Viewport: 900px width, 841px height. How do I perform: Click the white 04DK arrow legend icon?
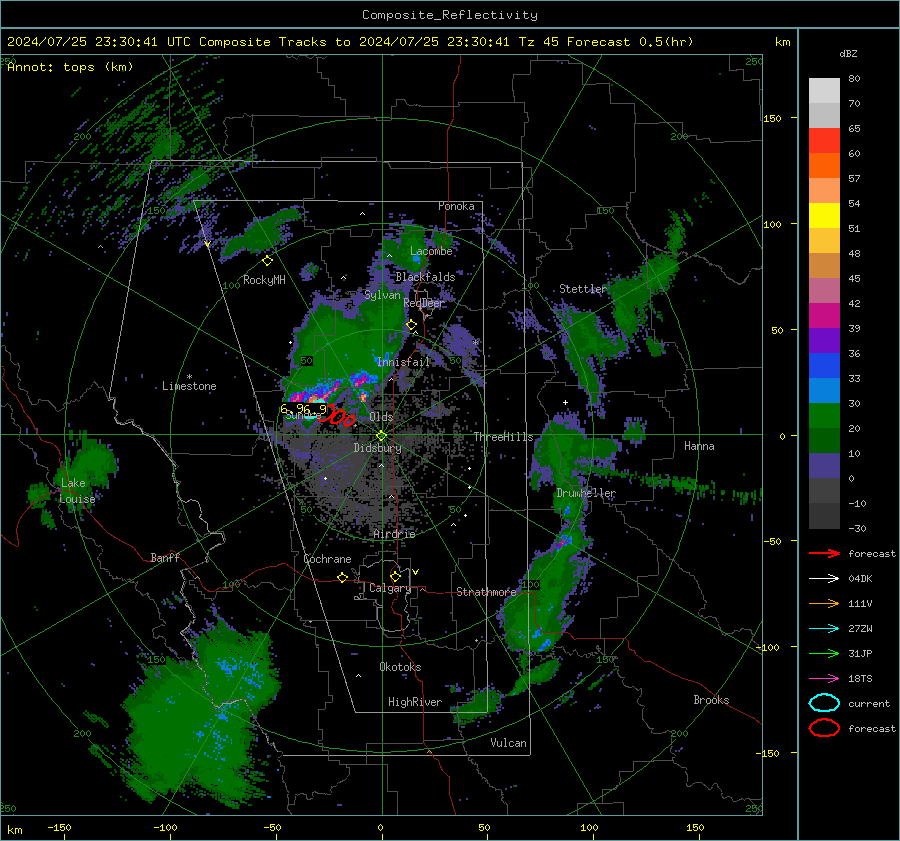824,578
